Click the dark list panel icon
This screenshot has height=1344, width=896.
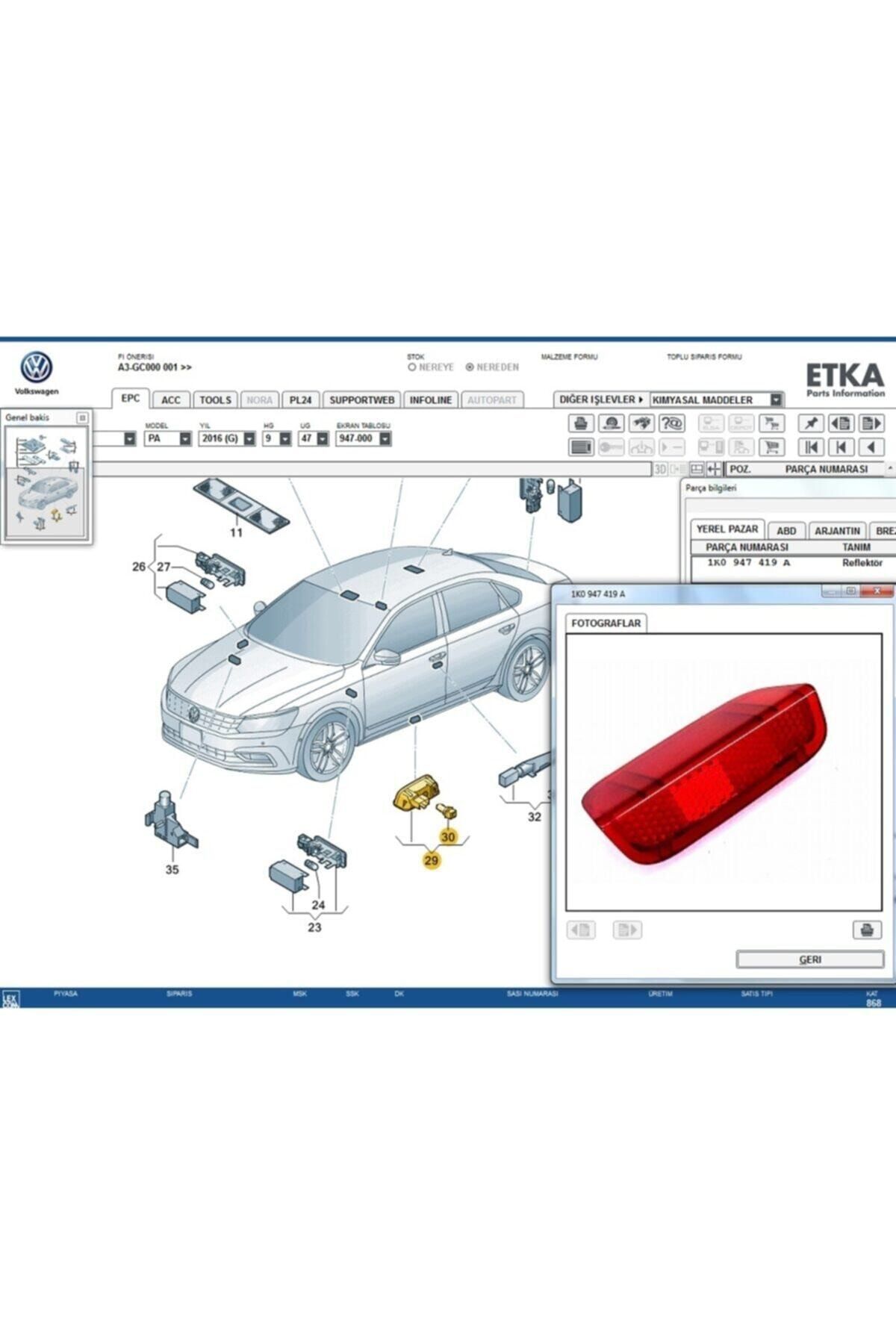[x=581, y=447]
